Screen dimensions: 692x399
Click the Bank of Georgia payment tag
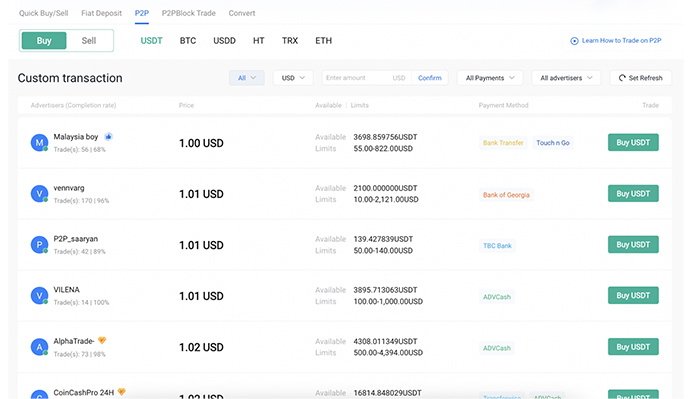tap(506, 195)
